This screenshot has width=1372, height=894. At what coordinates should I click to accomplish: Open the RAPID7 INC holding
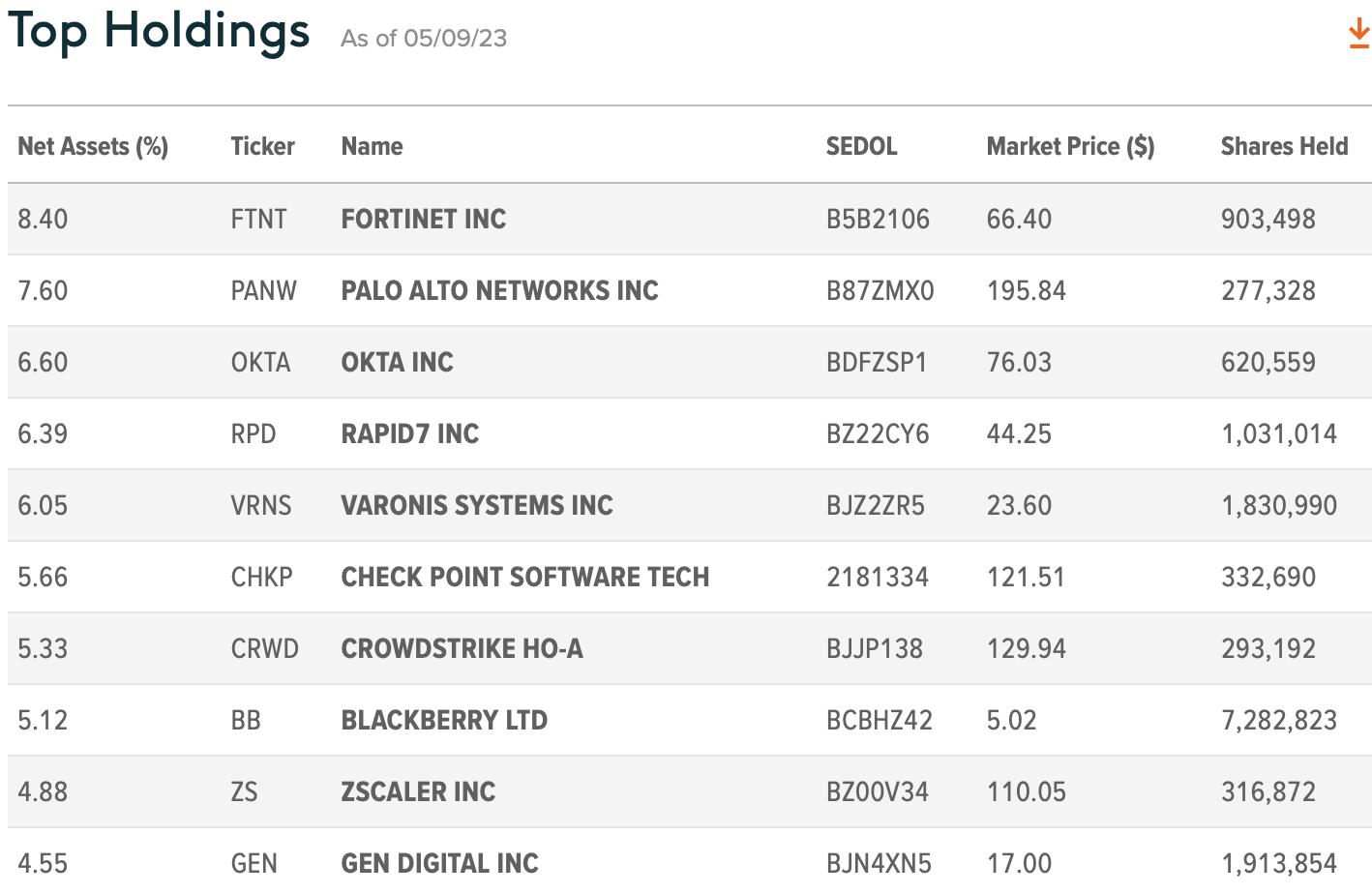pos(410,433)
